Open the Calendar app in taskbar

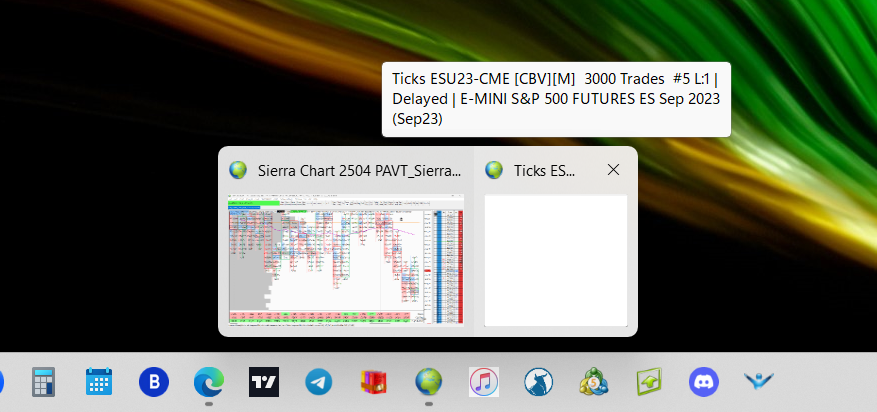99,382
